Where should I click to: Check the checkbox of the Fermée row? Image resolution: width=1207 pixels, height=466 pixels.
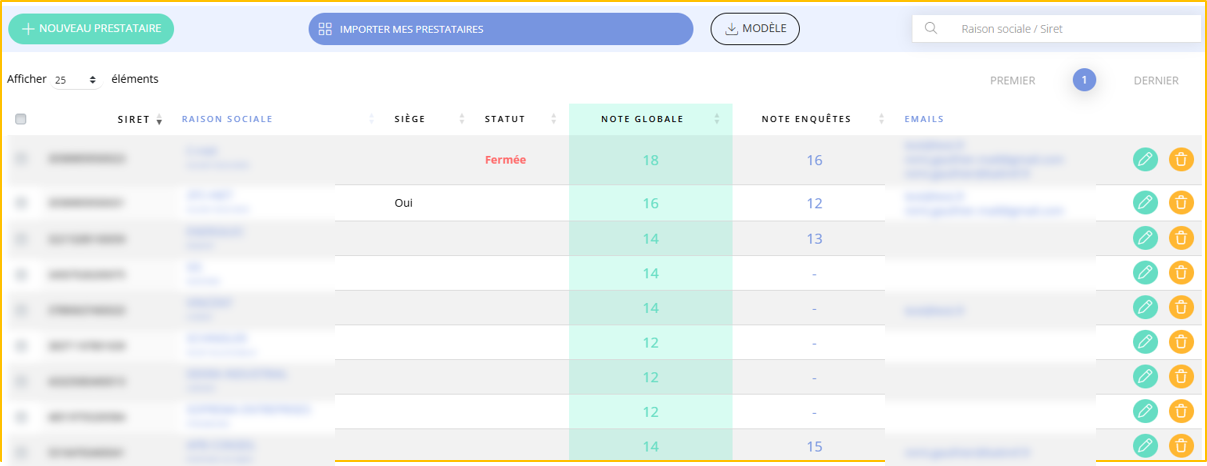pos(21,159)
